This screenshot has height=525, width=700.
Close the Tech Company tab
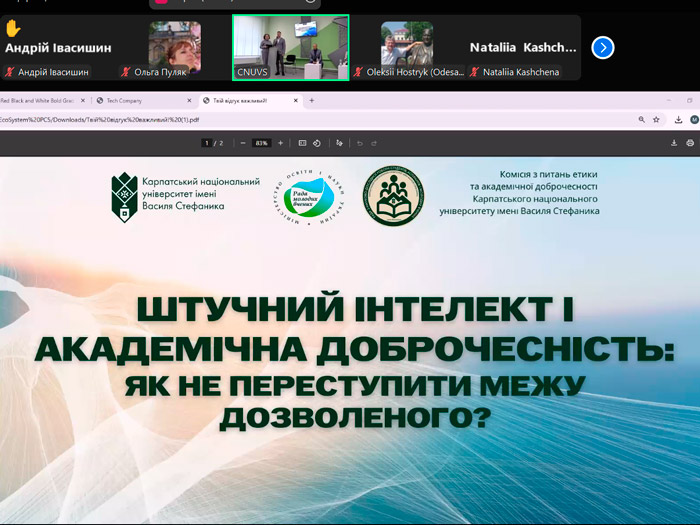click(x=189, y=101)
